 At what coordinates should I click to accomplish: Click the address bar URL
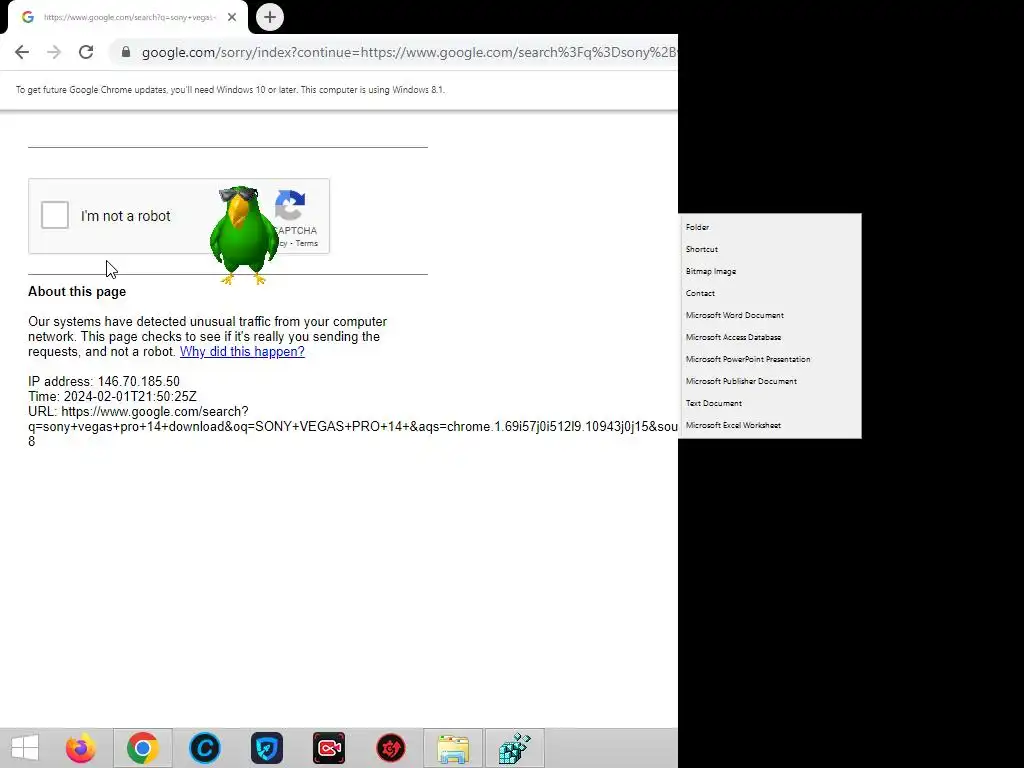[409, 52]
